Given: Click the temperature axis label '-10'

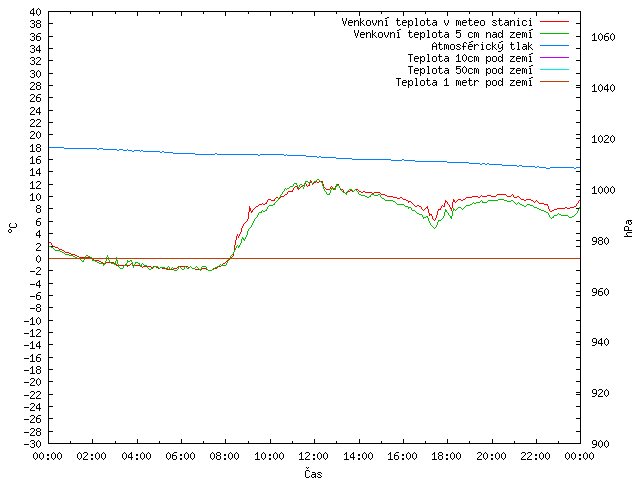Looking at the screenshot, I should pyautogui.click(x=33, y=321).
